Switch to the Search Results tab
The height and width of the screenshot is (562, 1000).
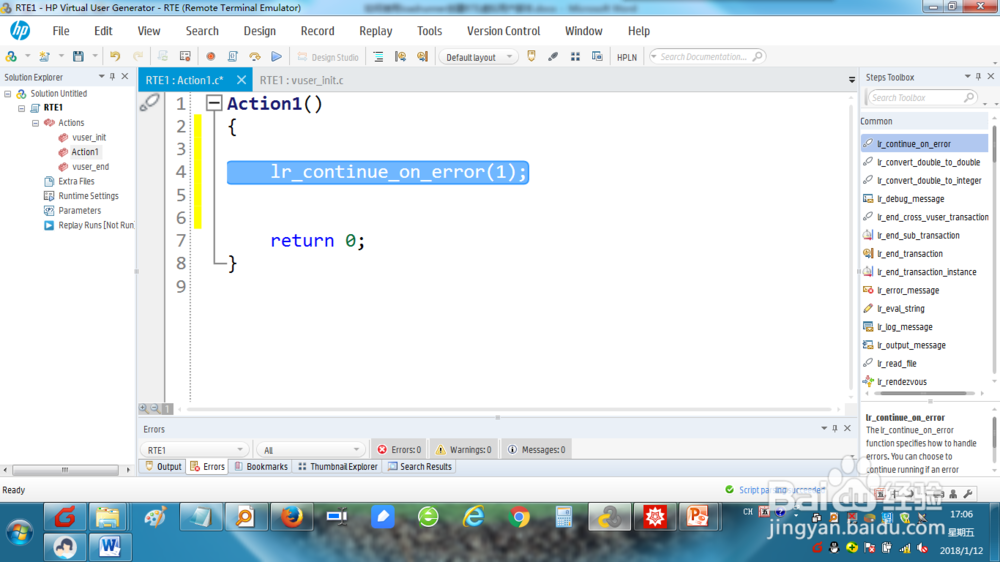coord(420,467)
